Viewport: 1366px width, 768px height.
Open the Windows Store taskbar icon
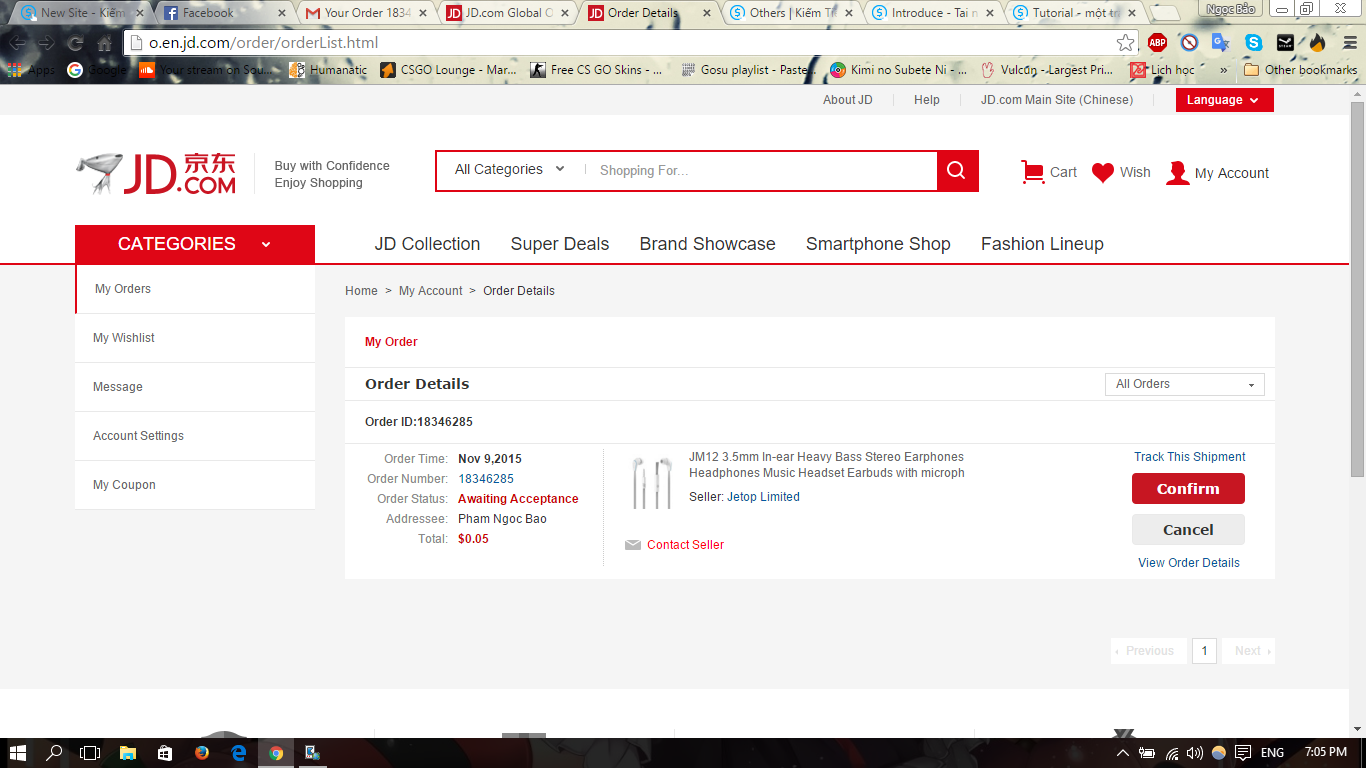coord(165,753)
